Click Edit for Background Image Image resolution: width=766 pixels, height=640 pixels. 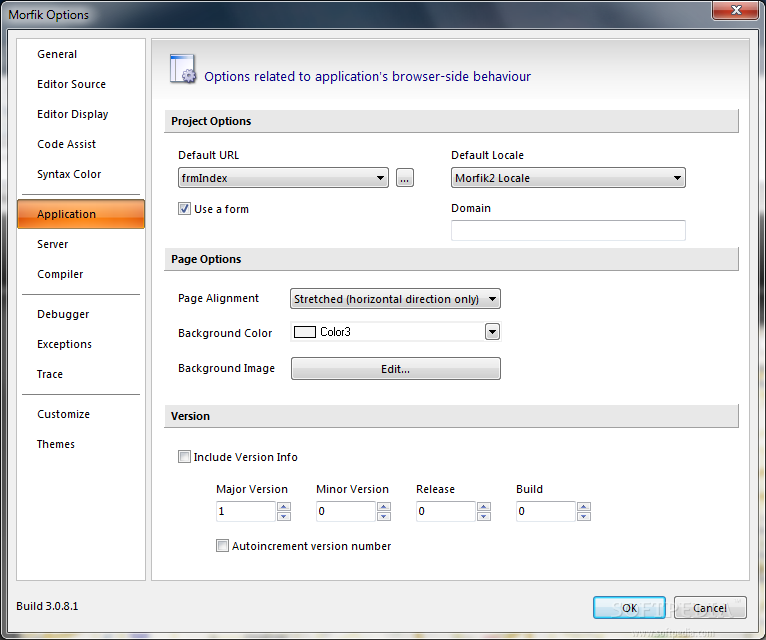point(396,369)
